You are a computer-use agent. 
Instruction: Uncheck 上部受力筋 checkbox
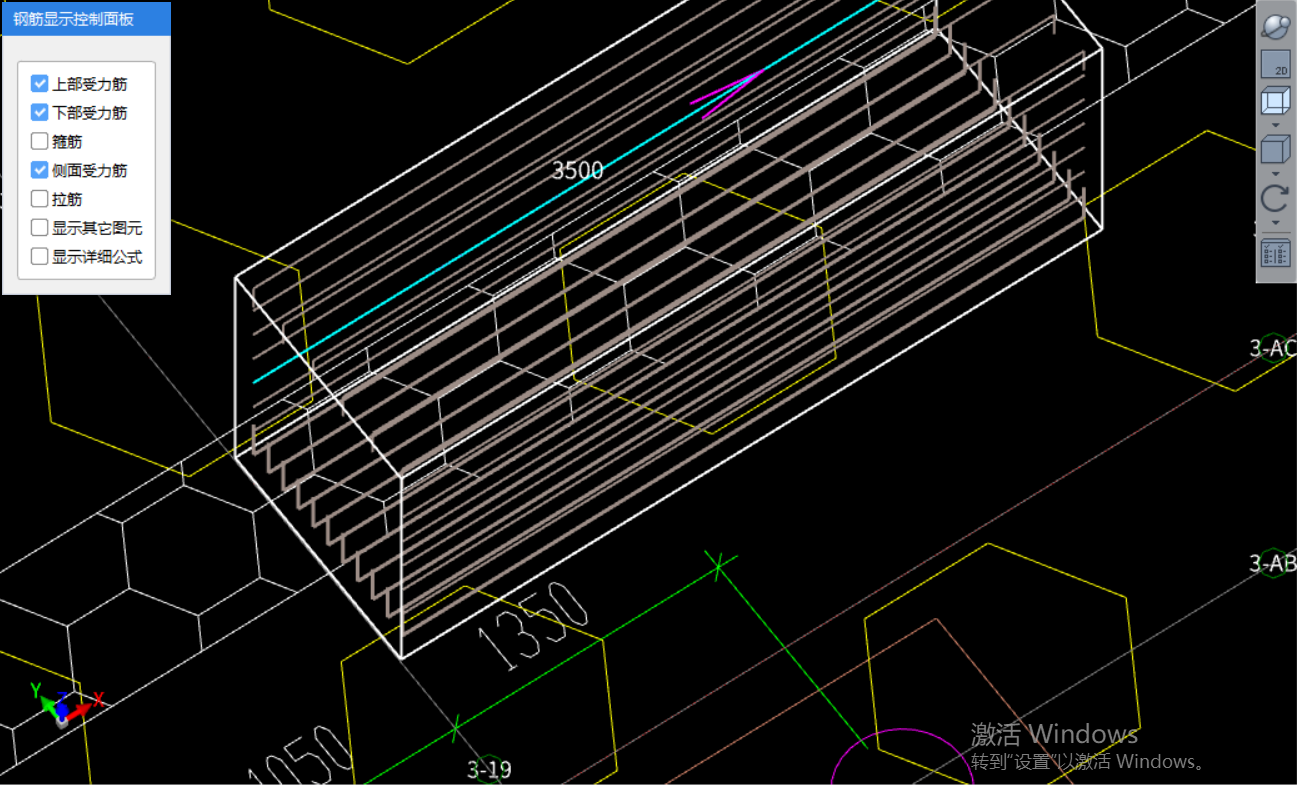[x=40, y=84]
